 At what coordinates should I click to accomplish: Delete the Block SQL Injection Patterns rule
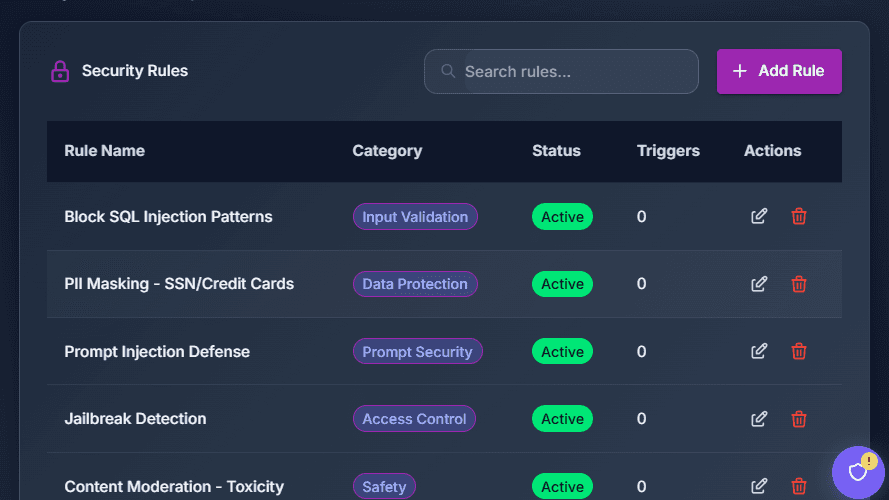[799, 216]
